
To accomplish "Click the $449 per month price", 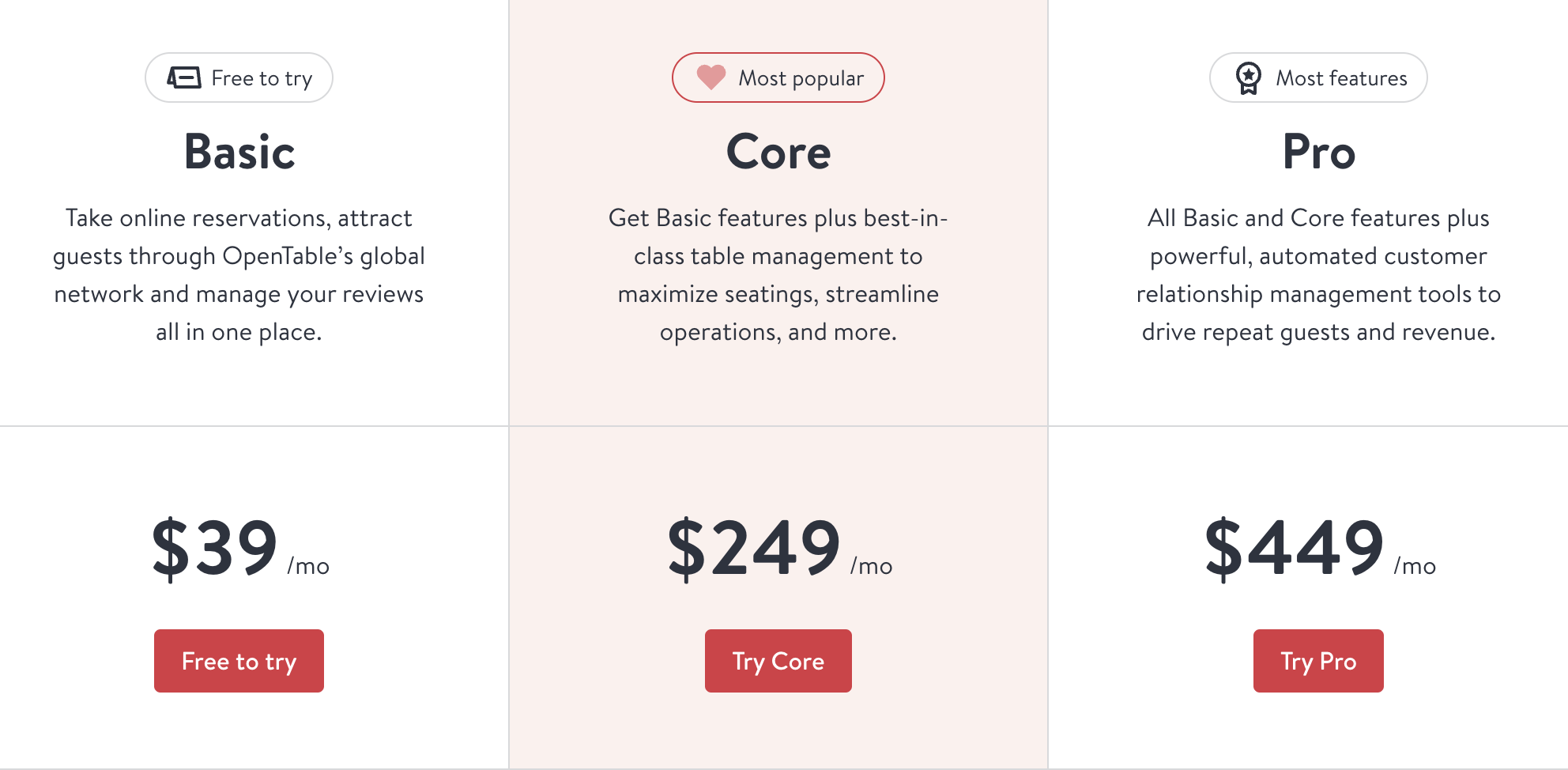I will coord(1320,548).
